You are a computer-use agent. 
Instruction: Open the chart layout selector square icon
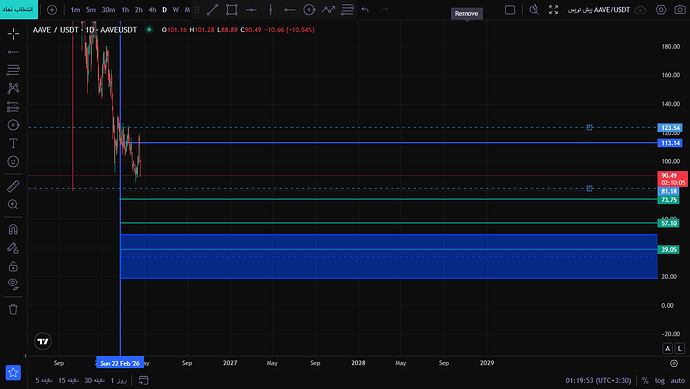[510, 10]
